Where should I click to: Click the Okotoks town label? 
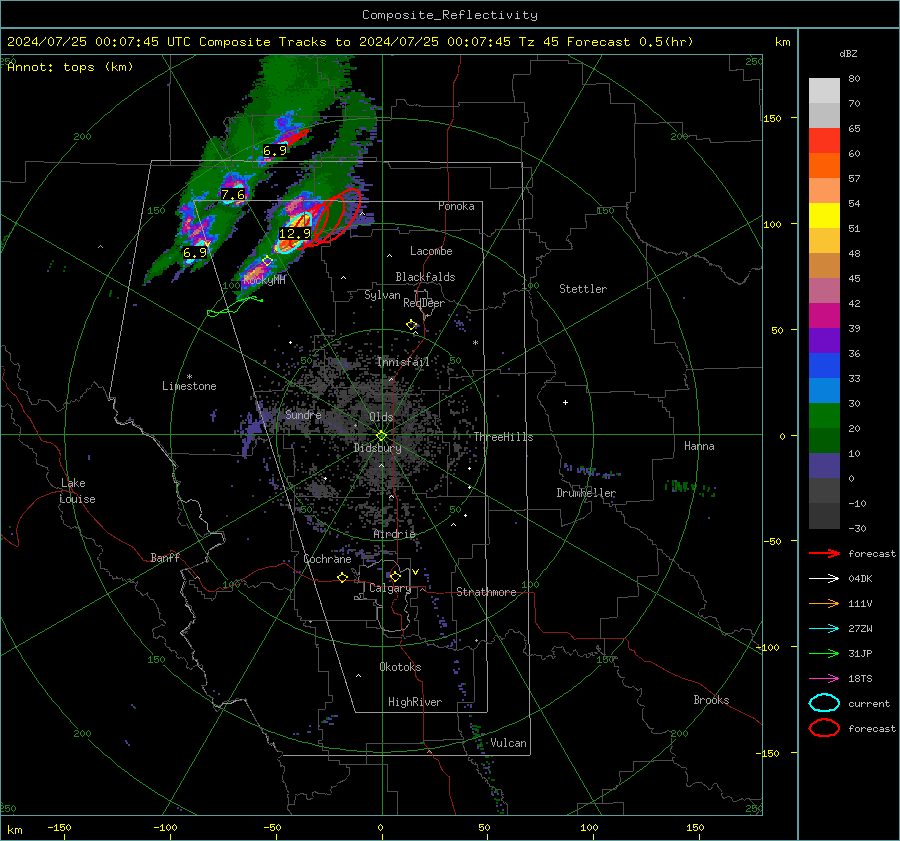pos(400,667)
